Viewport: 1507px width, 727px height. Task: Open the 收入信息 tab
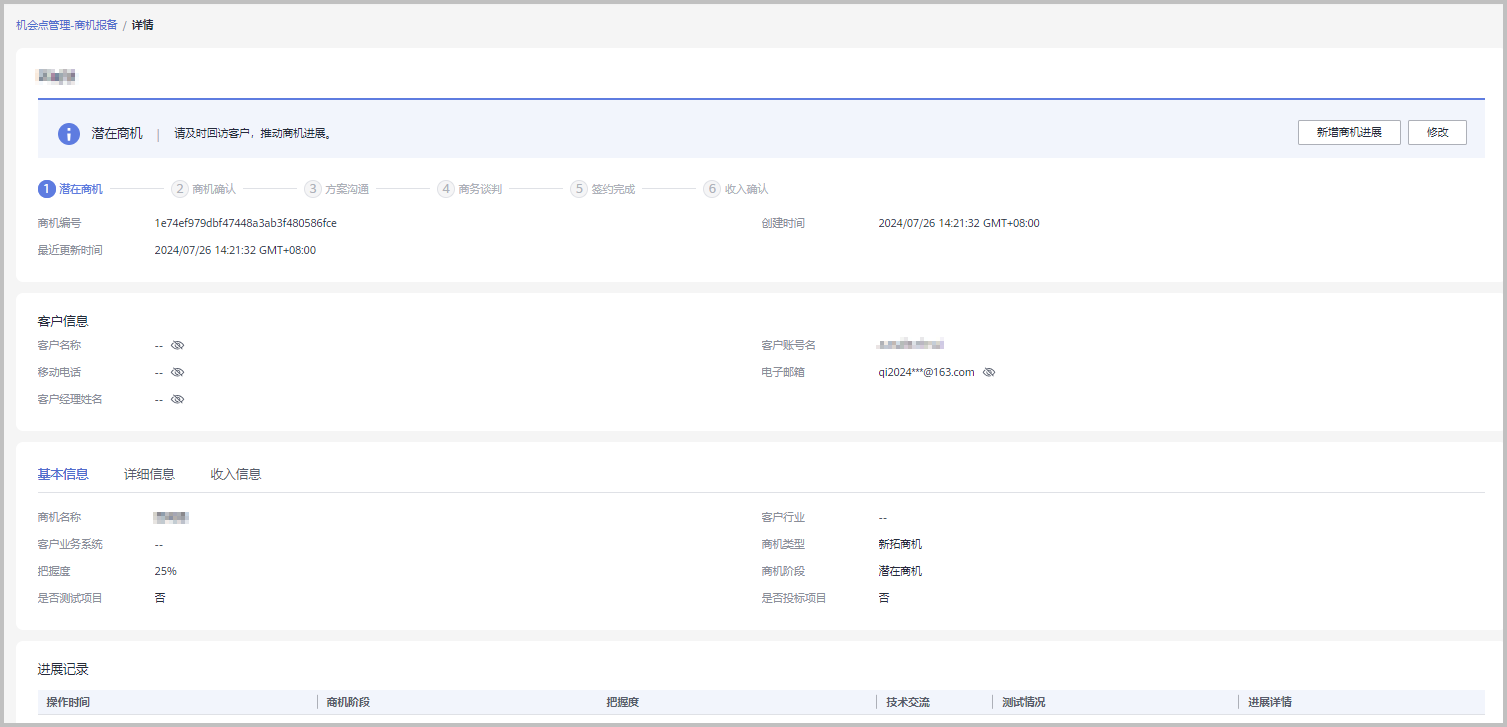tap(236, 474)
